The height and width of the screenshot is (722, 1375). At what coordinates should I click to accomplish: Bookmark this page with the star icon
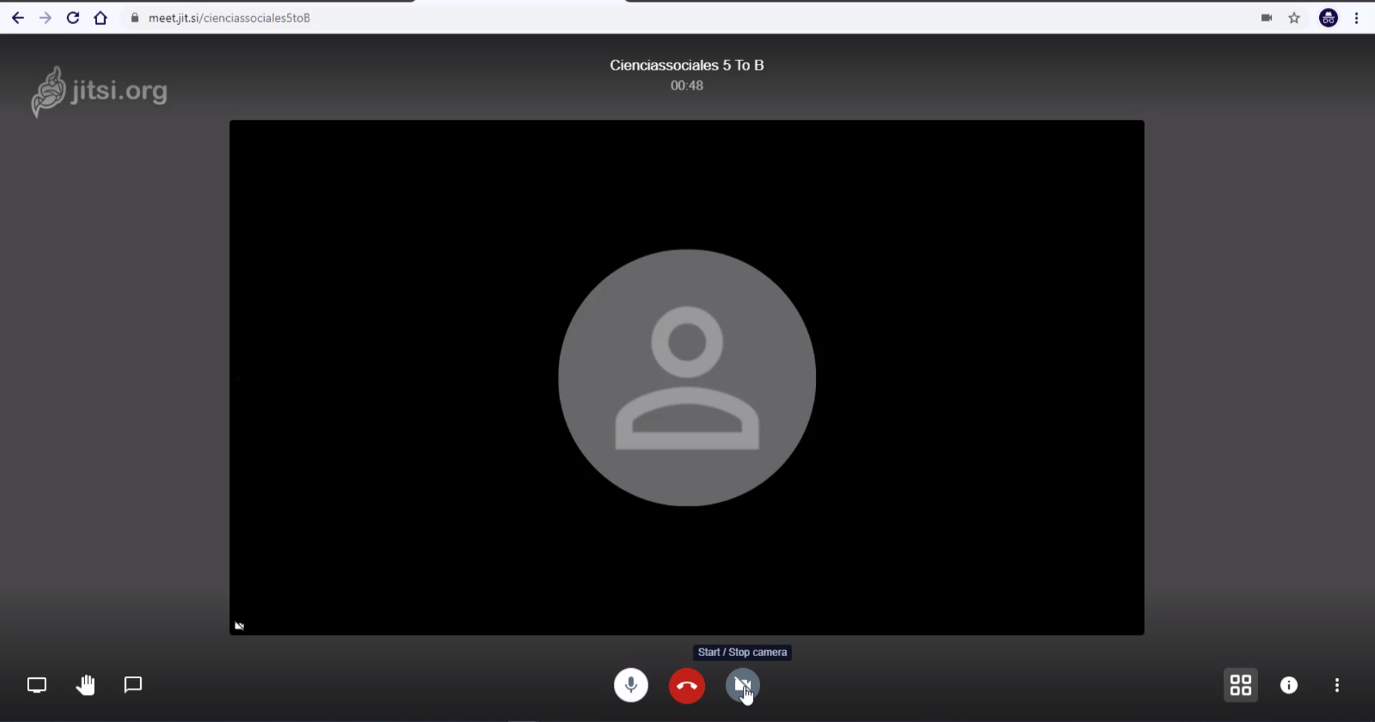1294,18
